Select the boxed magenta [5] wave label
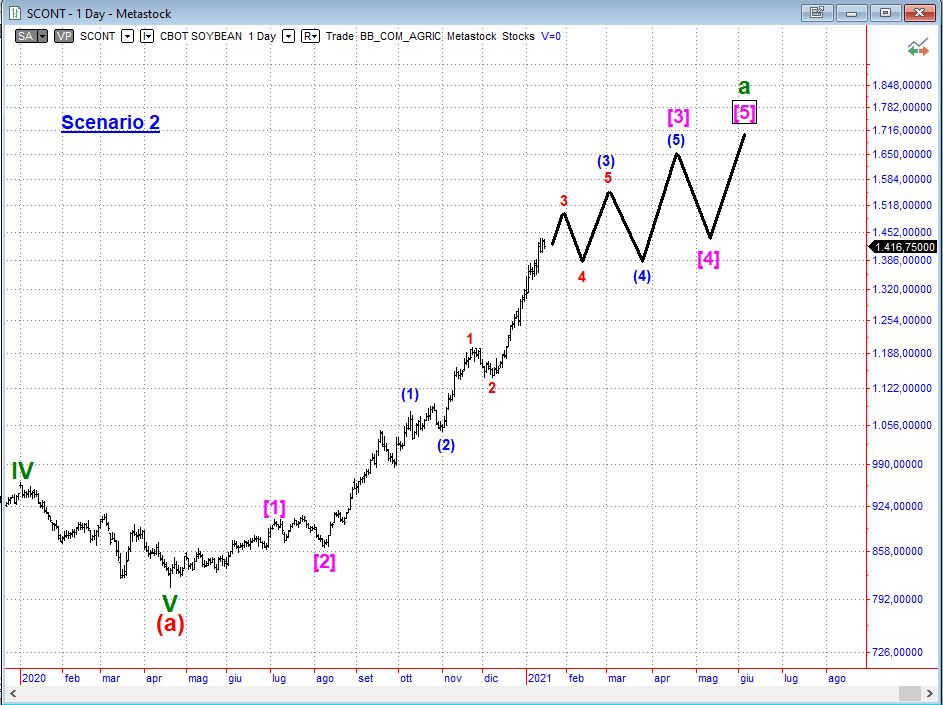The height and width of the screenshot is (705, 943). [745, 112]
